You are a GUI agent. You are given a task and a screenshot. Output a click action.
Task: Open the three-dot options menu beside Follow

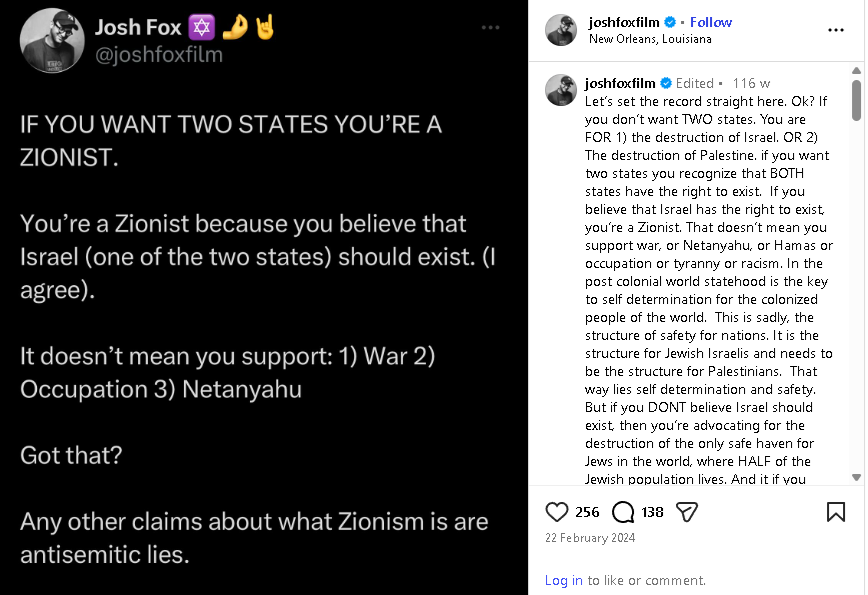835,30
